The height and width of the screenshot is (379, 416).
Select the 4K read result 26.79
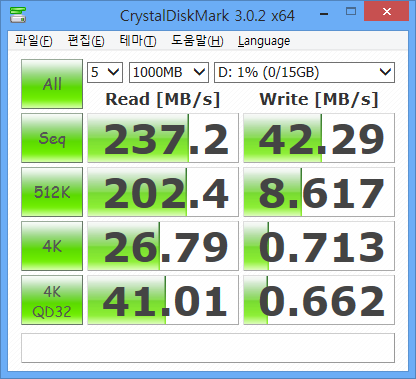(163, 246)
